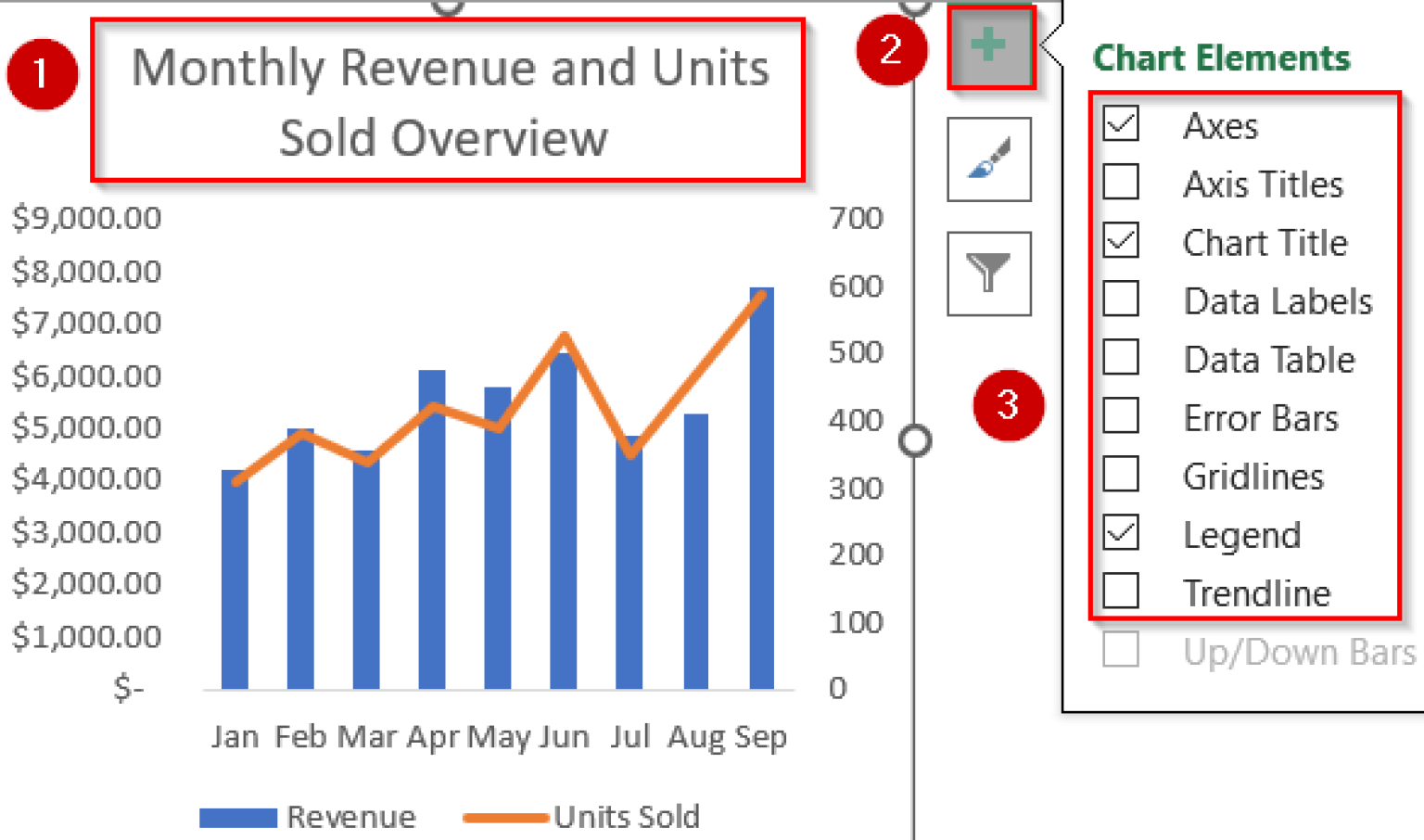Add a Data Table below the chart

[x=1122, y=359]
